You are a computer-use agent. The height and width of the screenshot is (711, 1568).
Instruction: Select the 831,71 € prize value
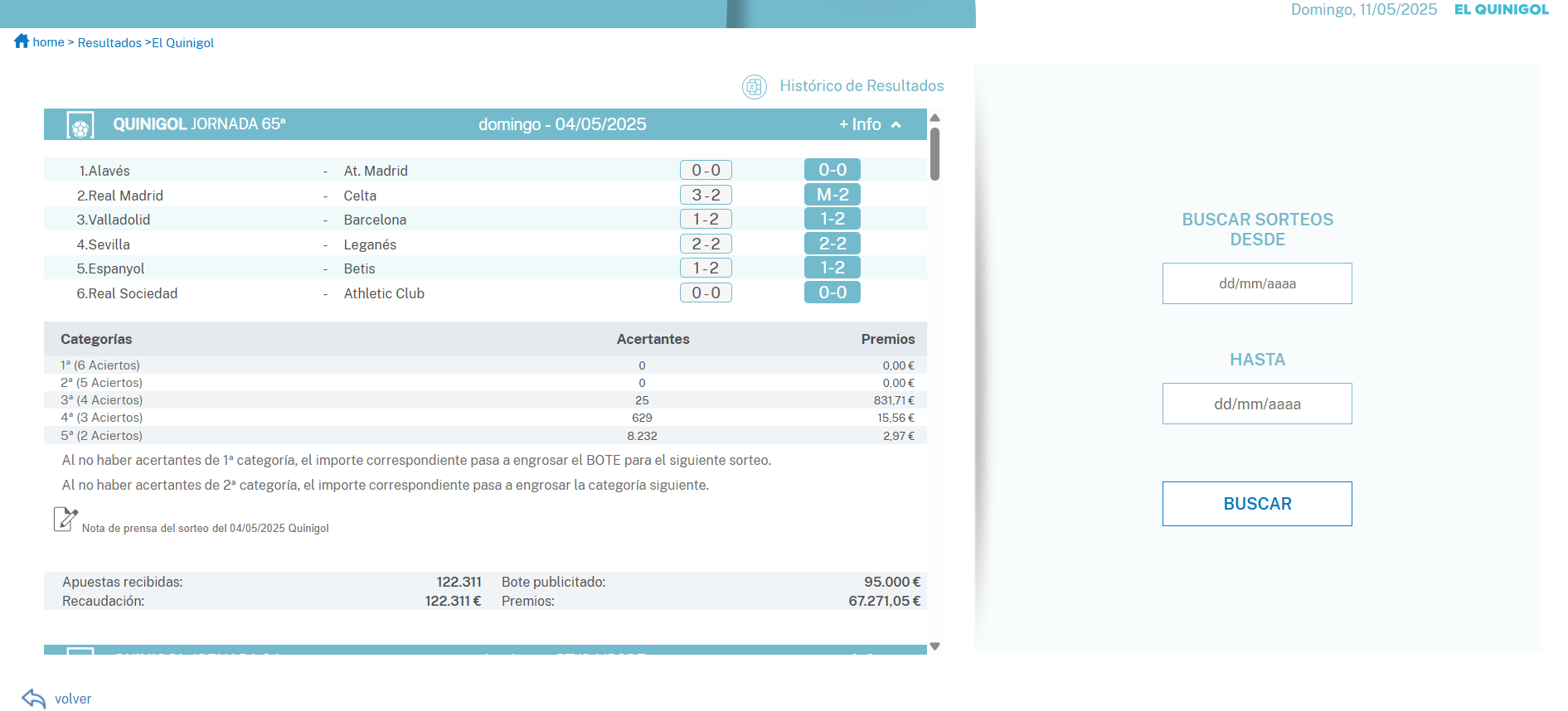click(894, 400)
